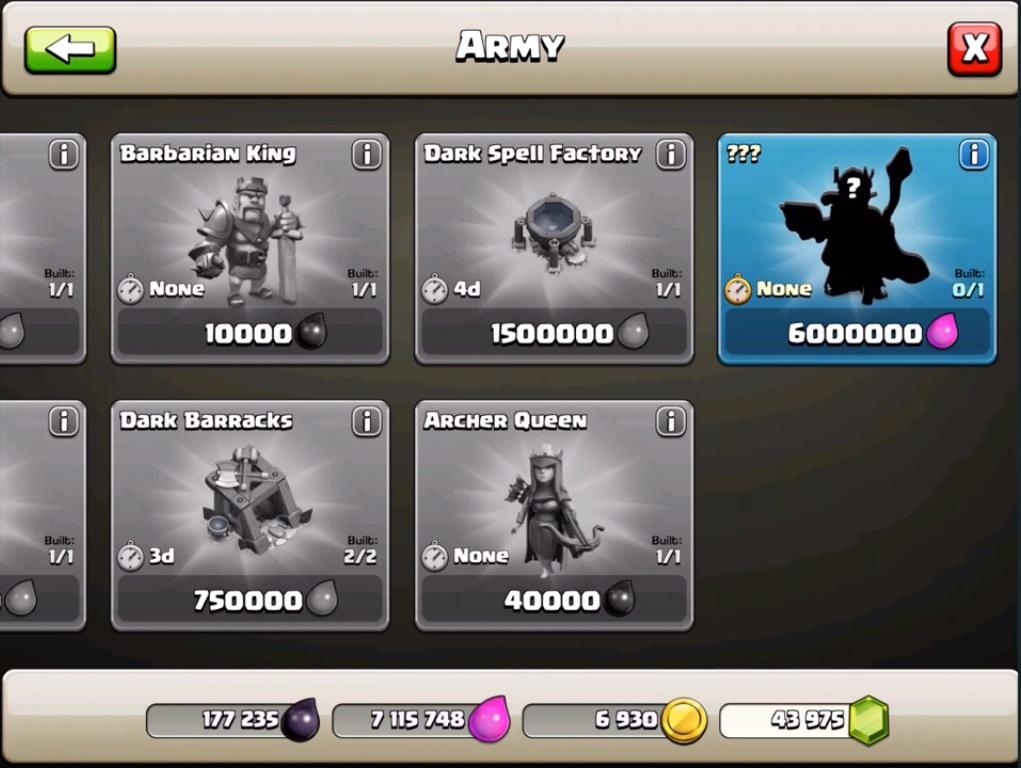Close the Army shop with red X

click(974, 49)
